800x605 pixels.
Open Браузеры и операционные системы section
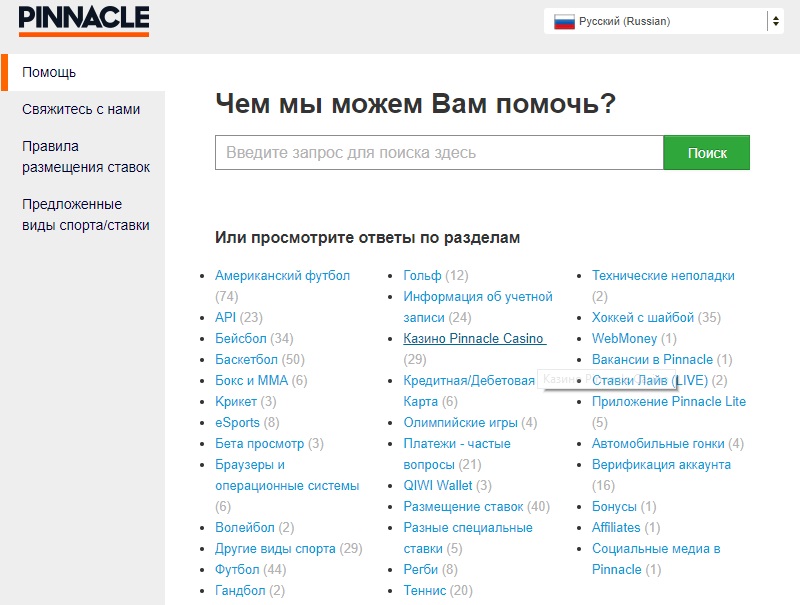287,475
